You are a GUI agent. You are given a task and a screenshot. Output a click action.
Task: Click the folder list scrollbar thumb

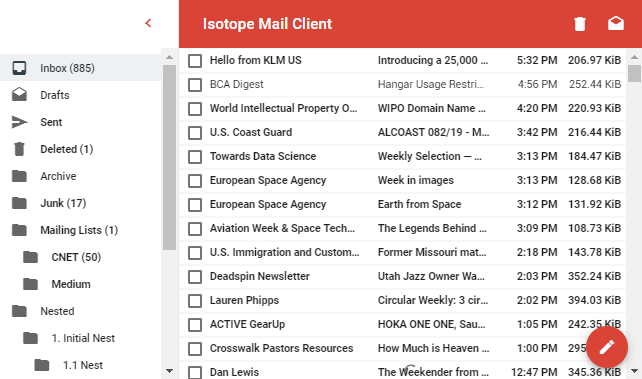point(170,157)
